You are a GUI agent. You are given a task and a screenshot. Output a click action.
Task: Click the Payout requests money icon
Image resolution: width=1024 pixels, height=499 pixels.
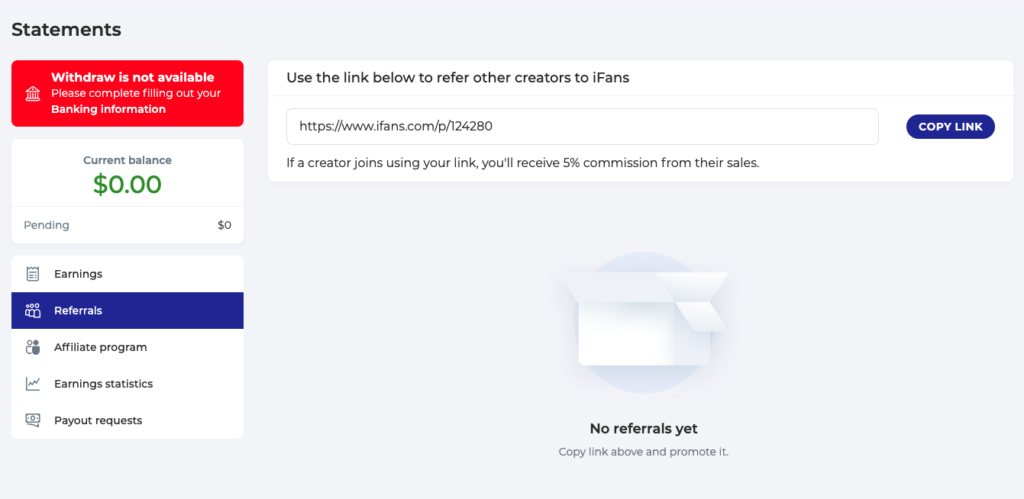pyautogui.click(x=33, y=420)
